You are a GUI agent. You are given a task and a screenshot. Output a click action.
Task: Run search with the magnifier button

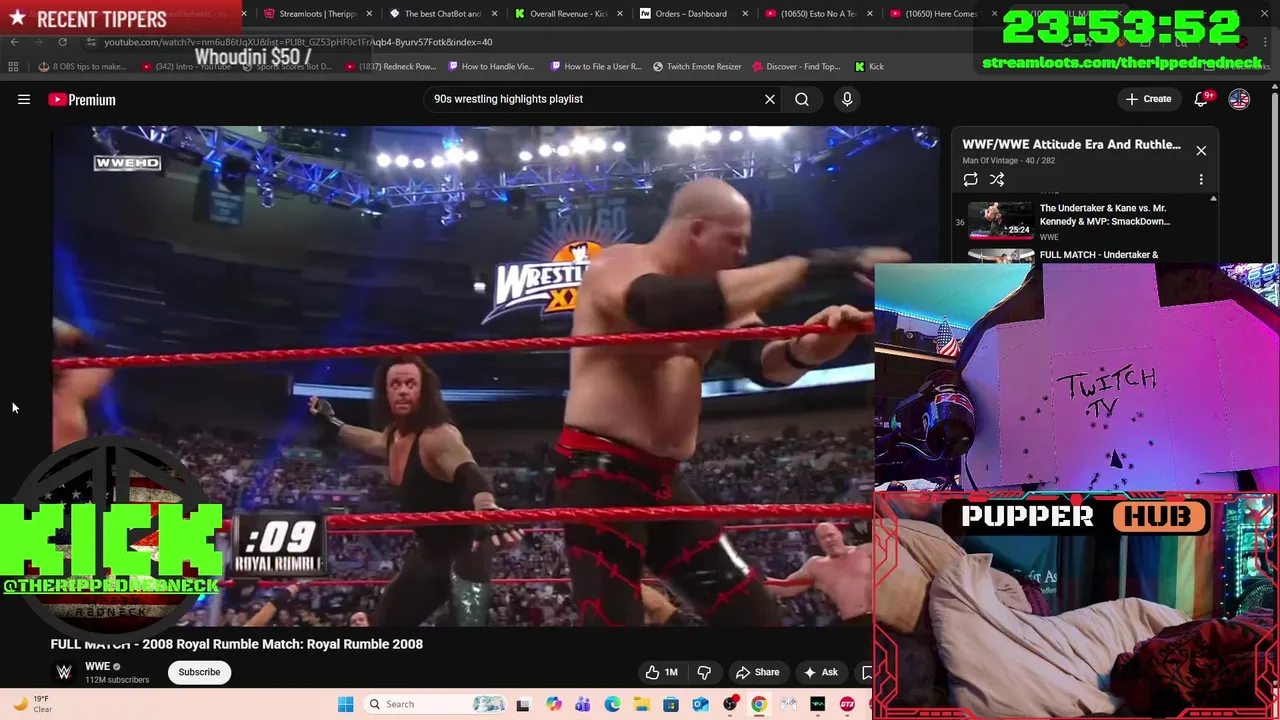click(802, 99)
